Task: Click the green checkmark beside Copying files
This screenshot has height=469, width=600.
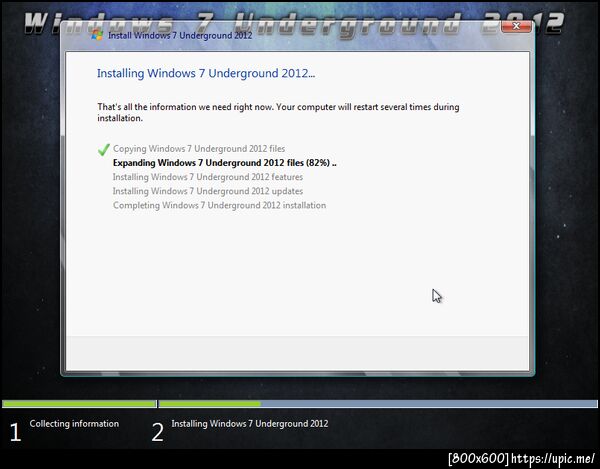Action: coord(104,150)
